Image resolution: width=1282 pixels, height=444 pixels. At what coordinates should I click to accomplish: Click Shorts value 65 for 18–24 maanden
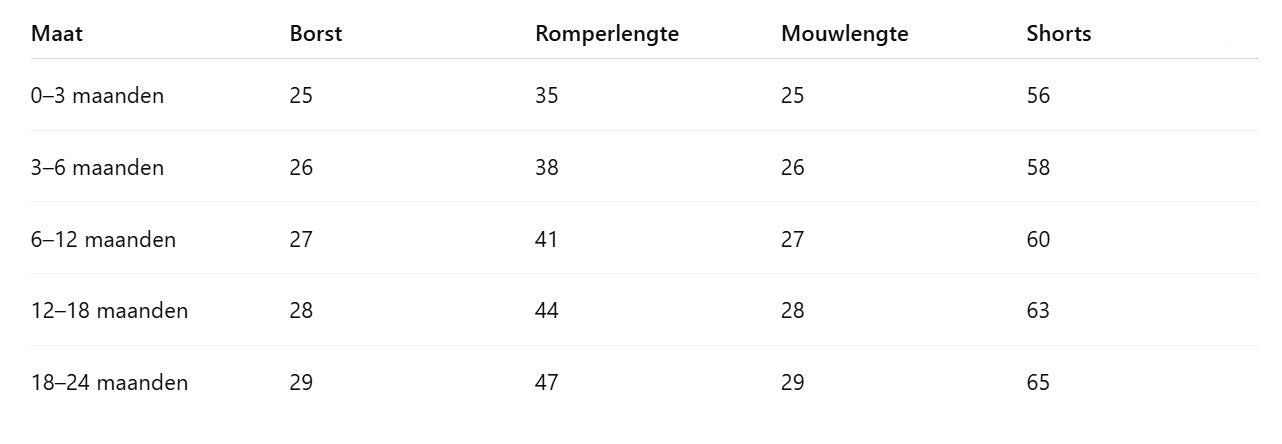[x=1038, y=383]
